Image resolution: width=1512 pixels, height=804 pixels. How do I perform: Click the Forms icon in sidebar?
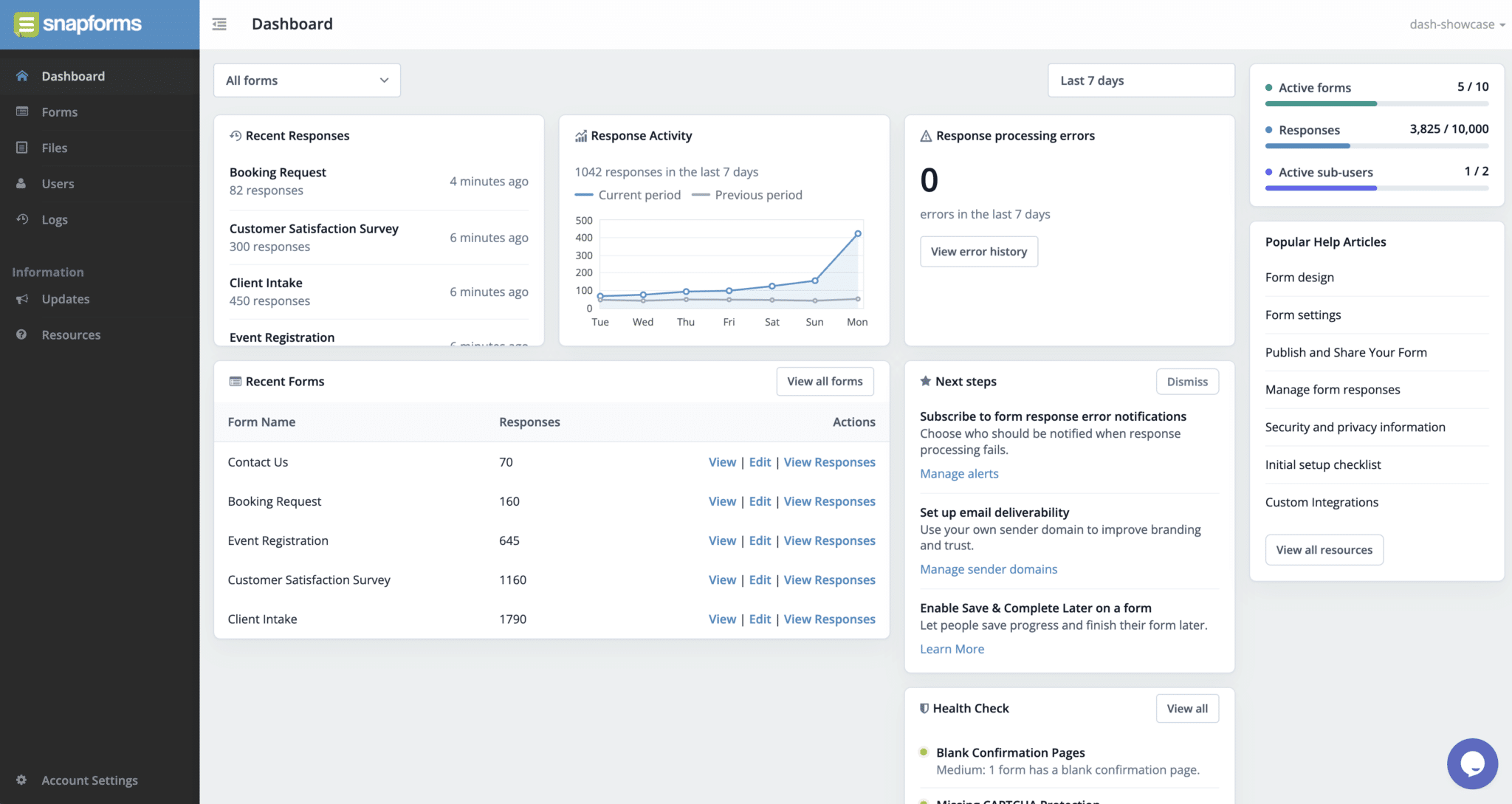pos(22,111)
